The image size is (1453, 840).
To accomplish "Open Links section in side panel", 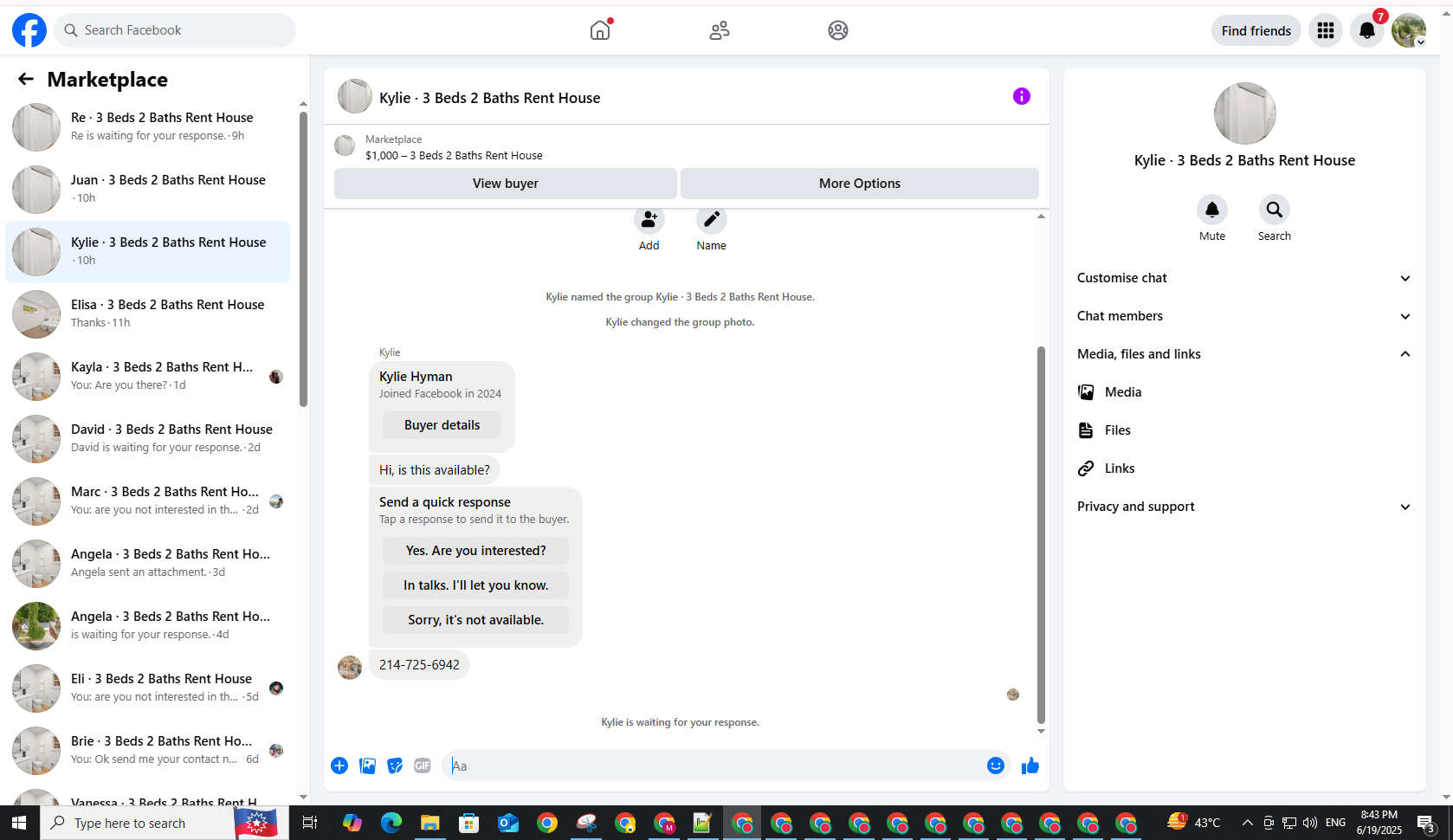I will point(1244,468).
